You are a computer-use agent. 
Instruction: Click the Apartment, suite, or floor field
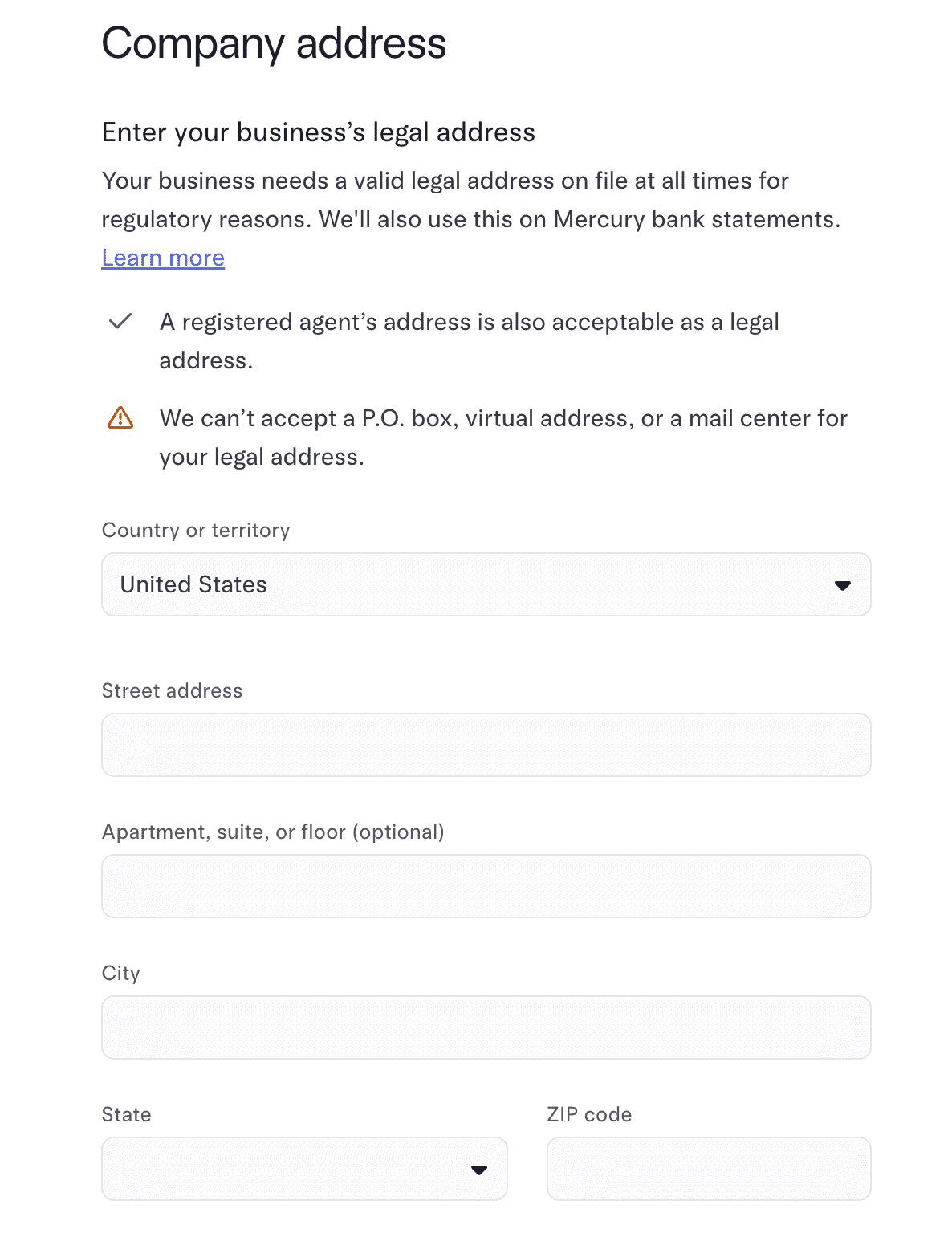[x=486, y=887]
